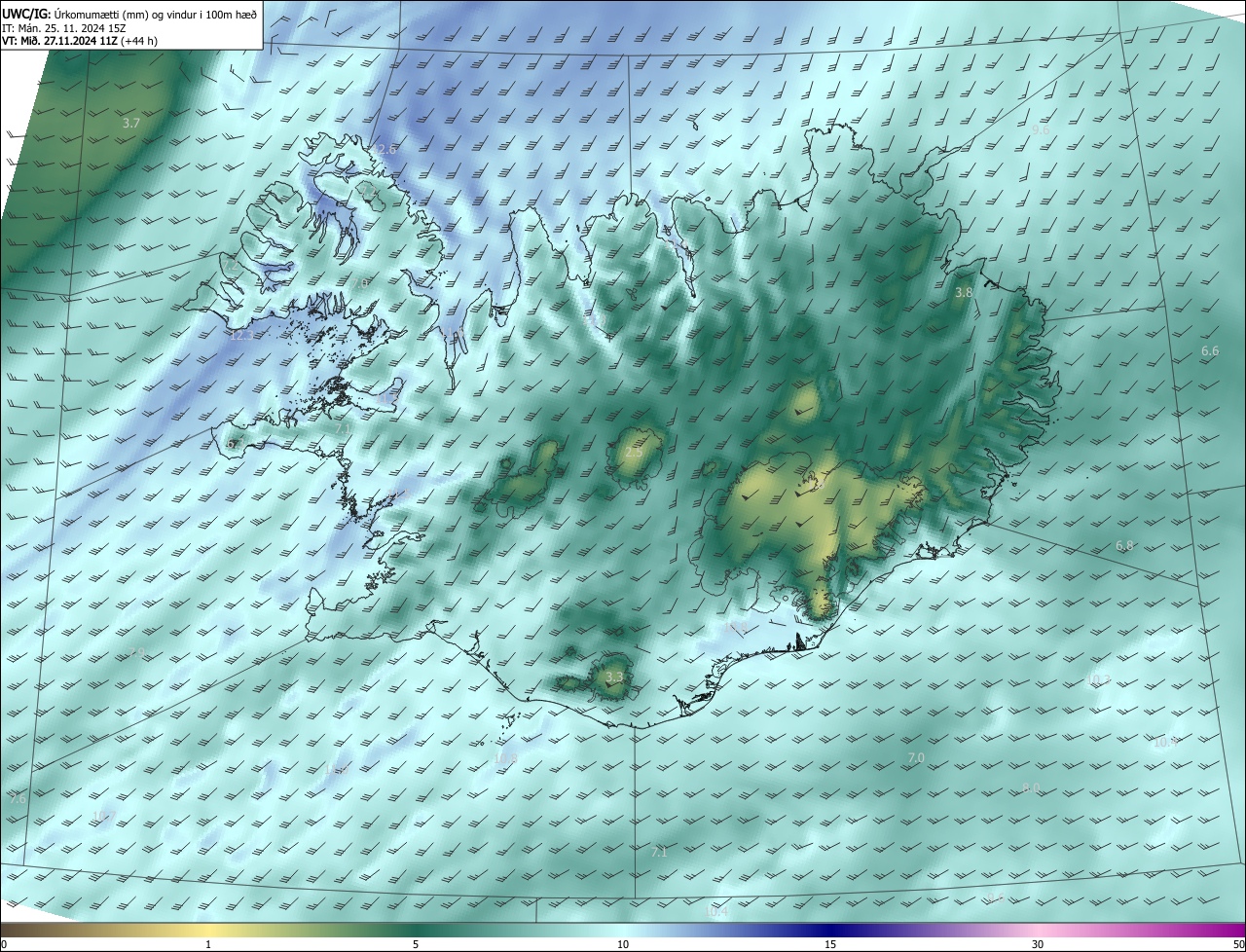Click the 50 tick at scale end
Image resolution: width=1246 pixels, height=952 pixels.
1237,944
